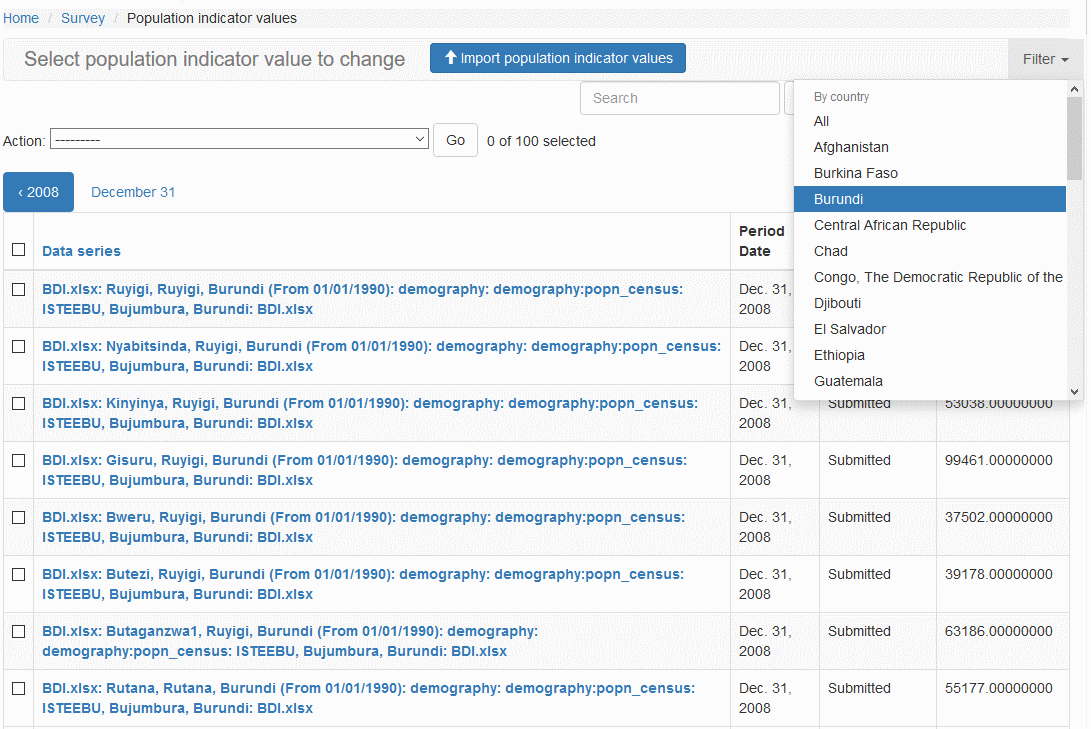Check the Ruyigi, Ruyigi, Burundi row checkbox

click(18, 289)
